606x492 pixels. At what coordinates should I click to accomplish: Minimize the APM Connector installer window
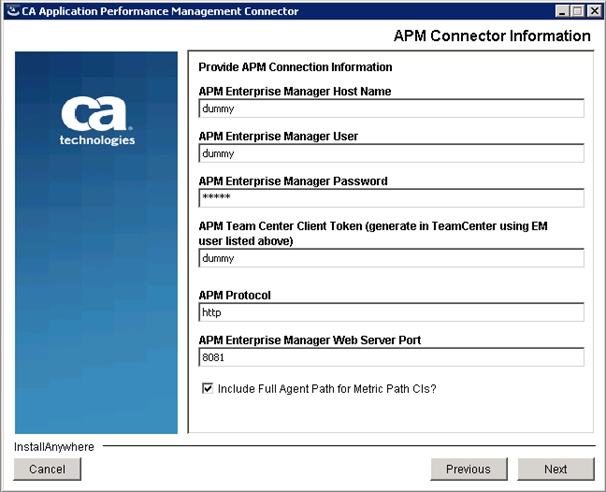pyautogui.click(x=562, y=11)
